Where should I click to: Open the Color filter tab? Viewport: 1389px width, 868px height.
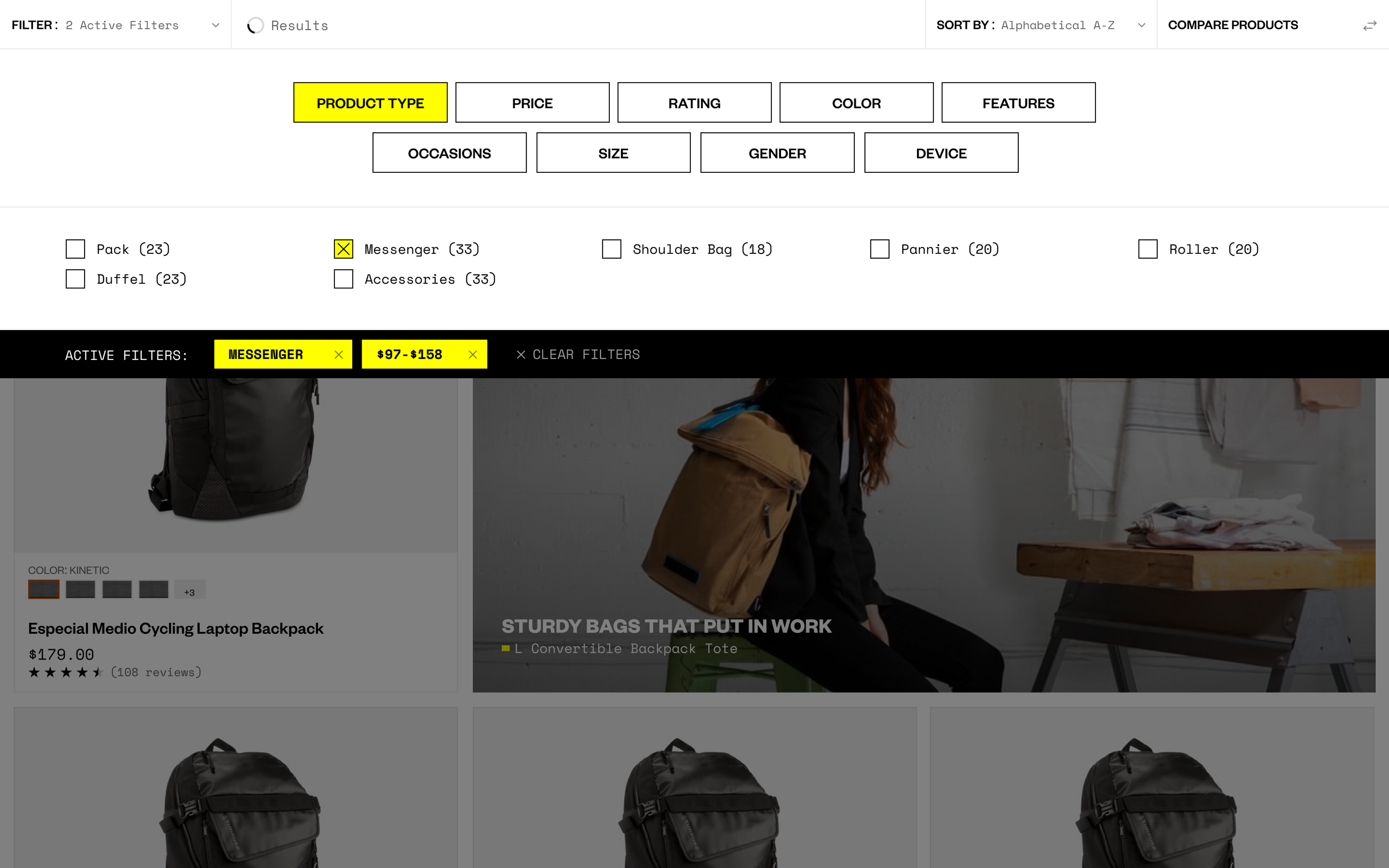856,103
